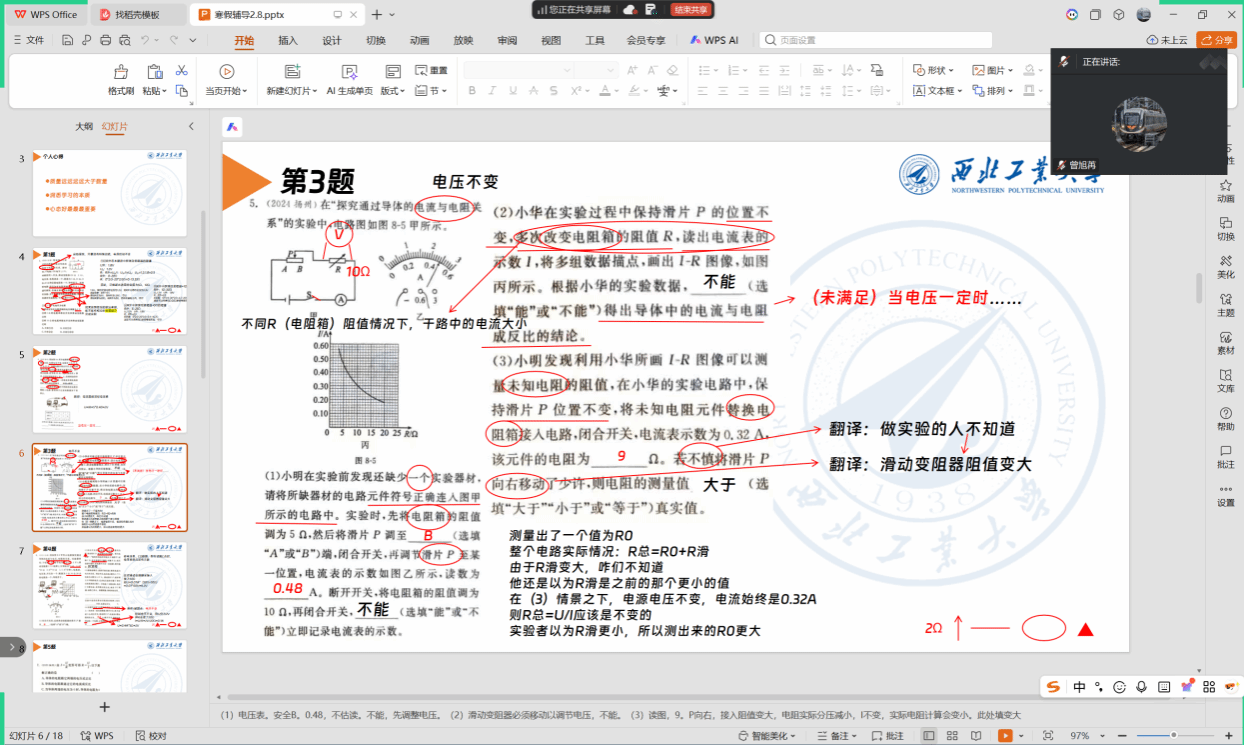
Task: Open the 素材 panel in right sidebar
Action: click(1225, 341)
